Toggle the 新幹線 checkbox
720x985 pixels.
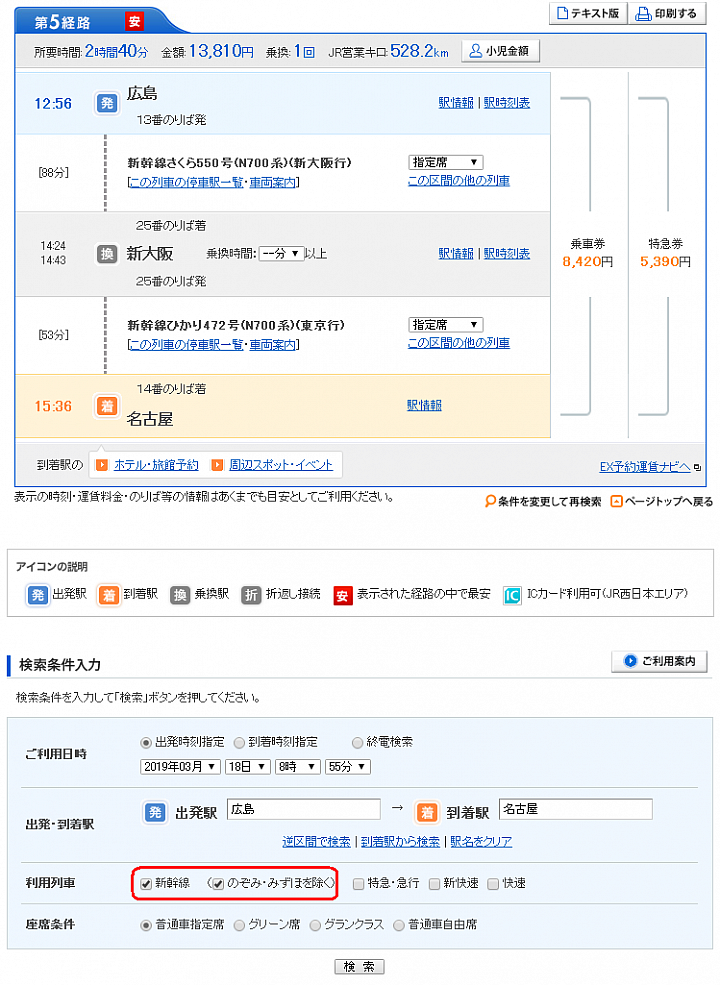[146, 884]
